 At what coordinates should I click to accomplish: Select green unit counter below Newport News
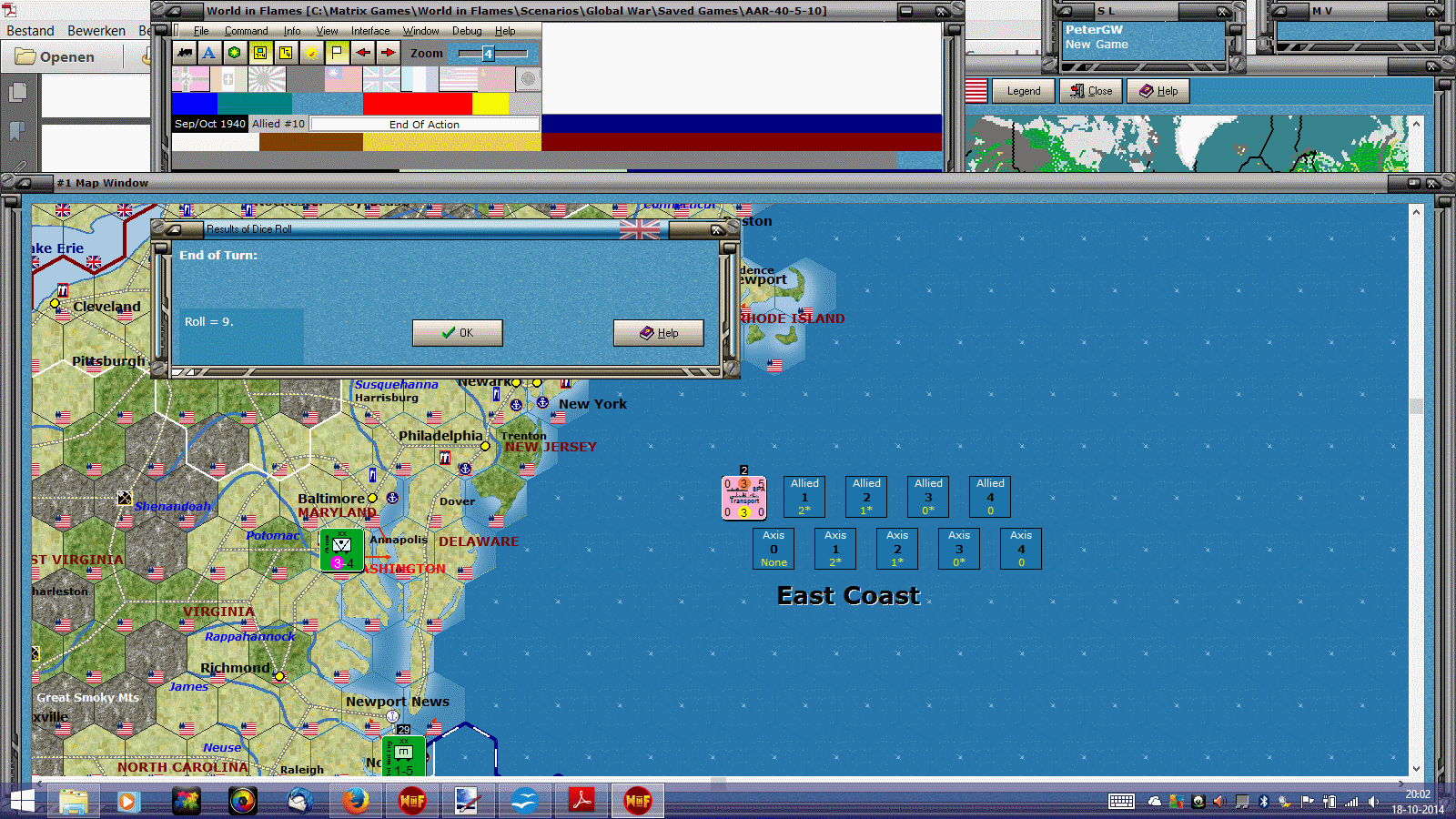[403, 757]
